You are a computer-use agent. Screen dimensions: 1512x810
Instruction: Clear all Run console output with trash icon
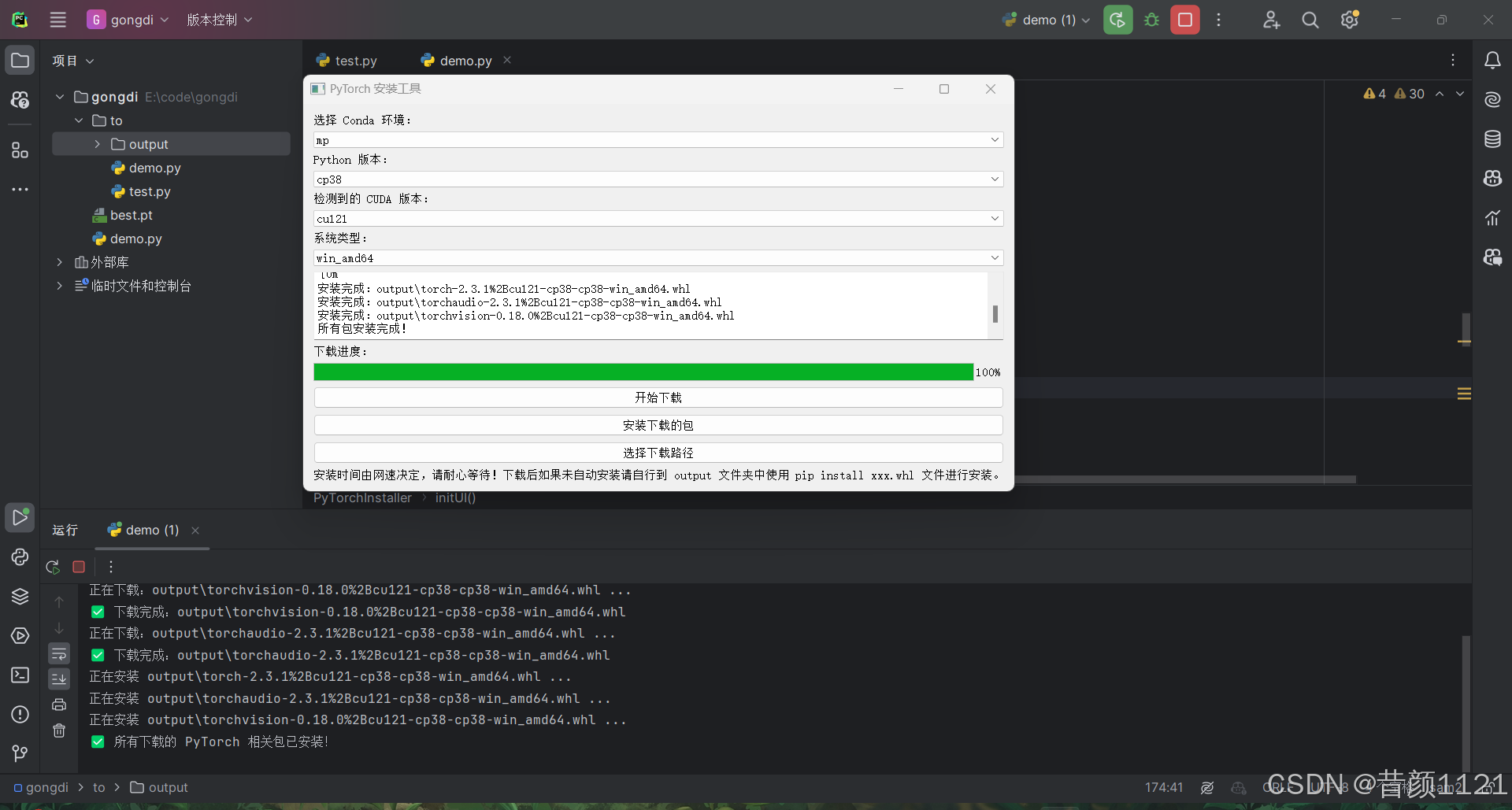(59, 730)
